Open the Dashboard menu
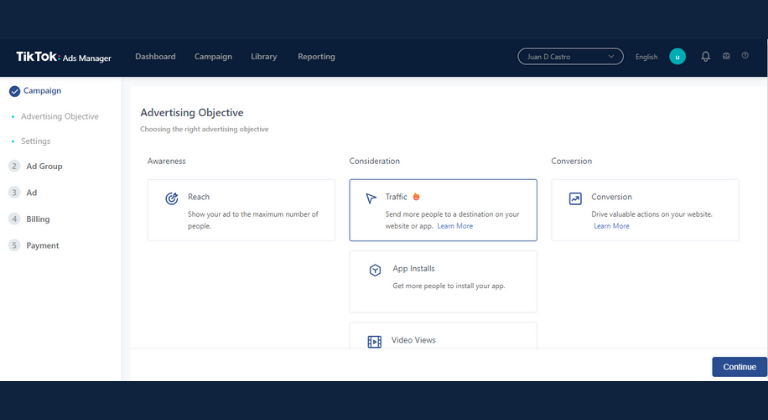This screenshot has width=768, height=420. pyautogui.click(x=155, y=57)
